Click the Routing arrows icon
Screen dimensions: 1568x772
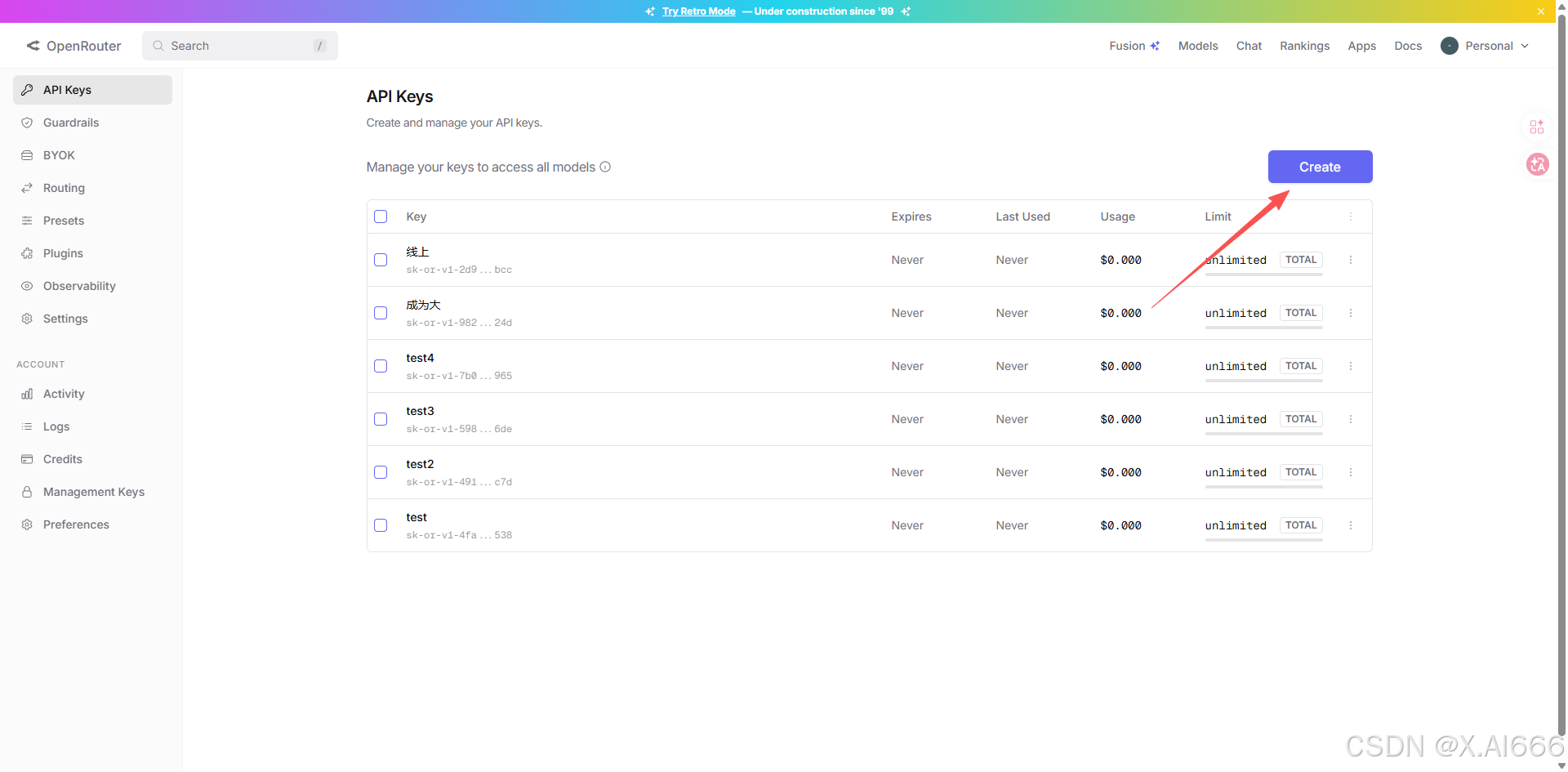tap(27, 188)
